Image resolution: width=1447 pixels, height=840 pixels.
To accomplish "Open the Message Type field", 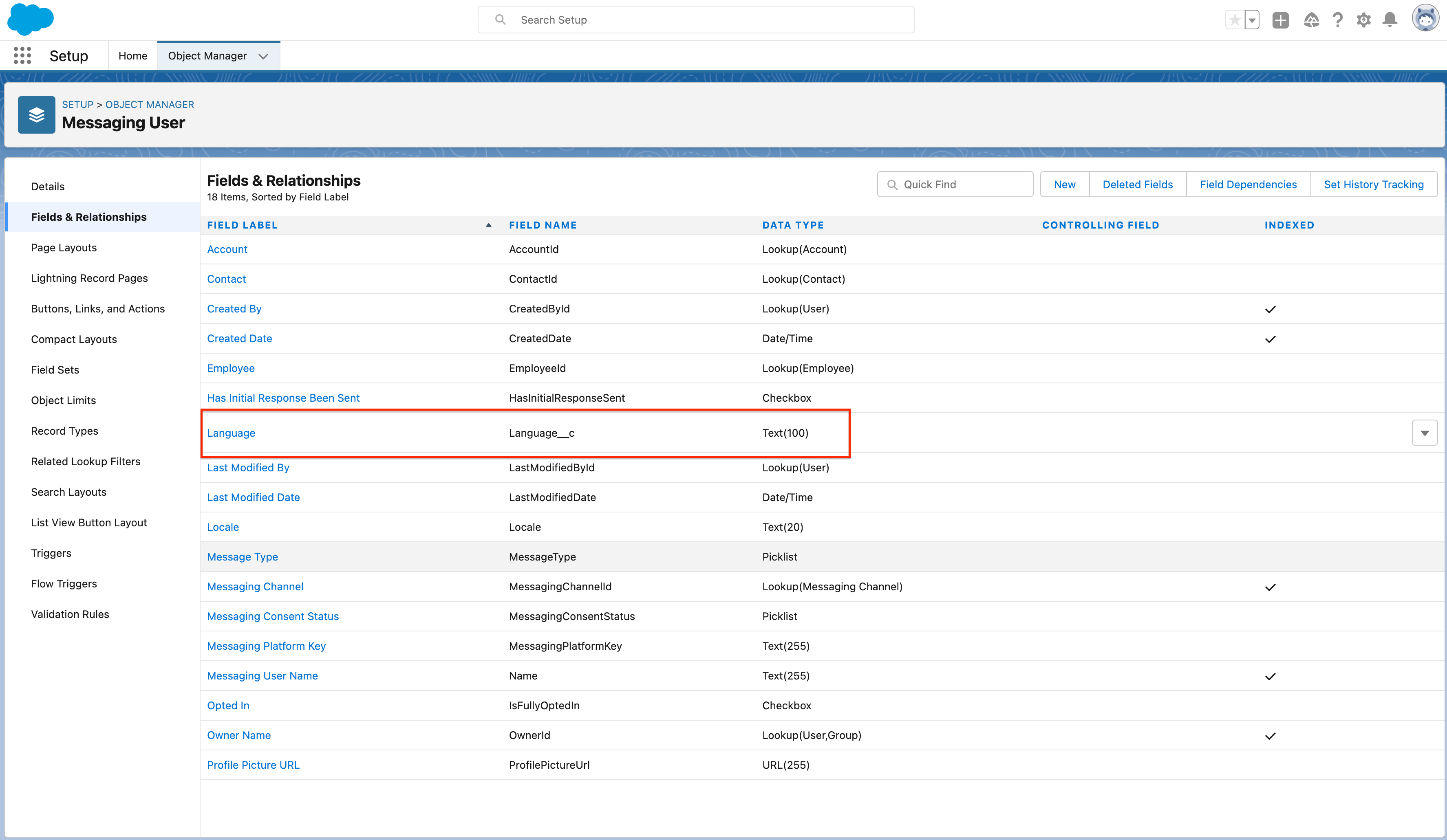I will pyautogui.click(x=242, y=556).
